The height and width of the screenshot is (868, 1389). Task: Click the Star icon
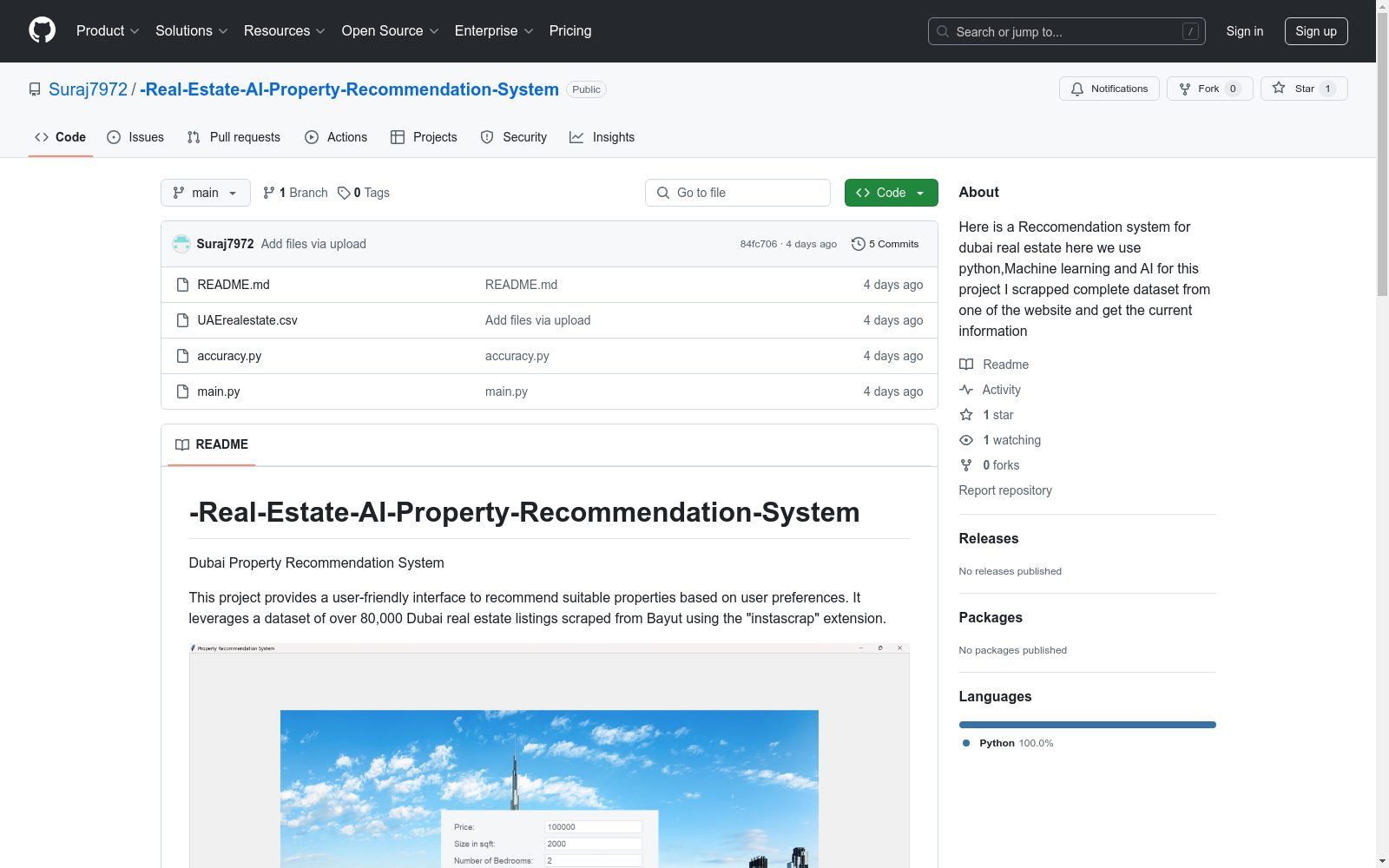pos(1279,88)
